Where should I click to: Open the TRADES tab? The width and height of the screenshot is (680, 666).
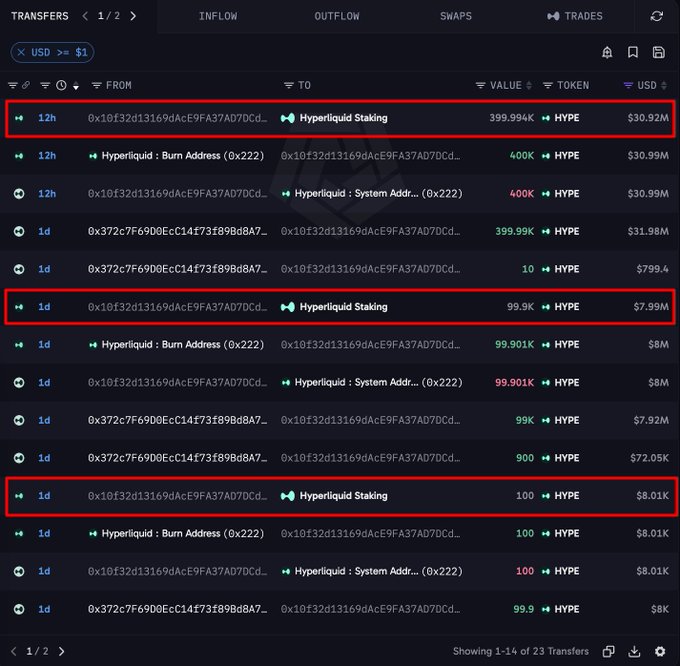575,16
